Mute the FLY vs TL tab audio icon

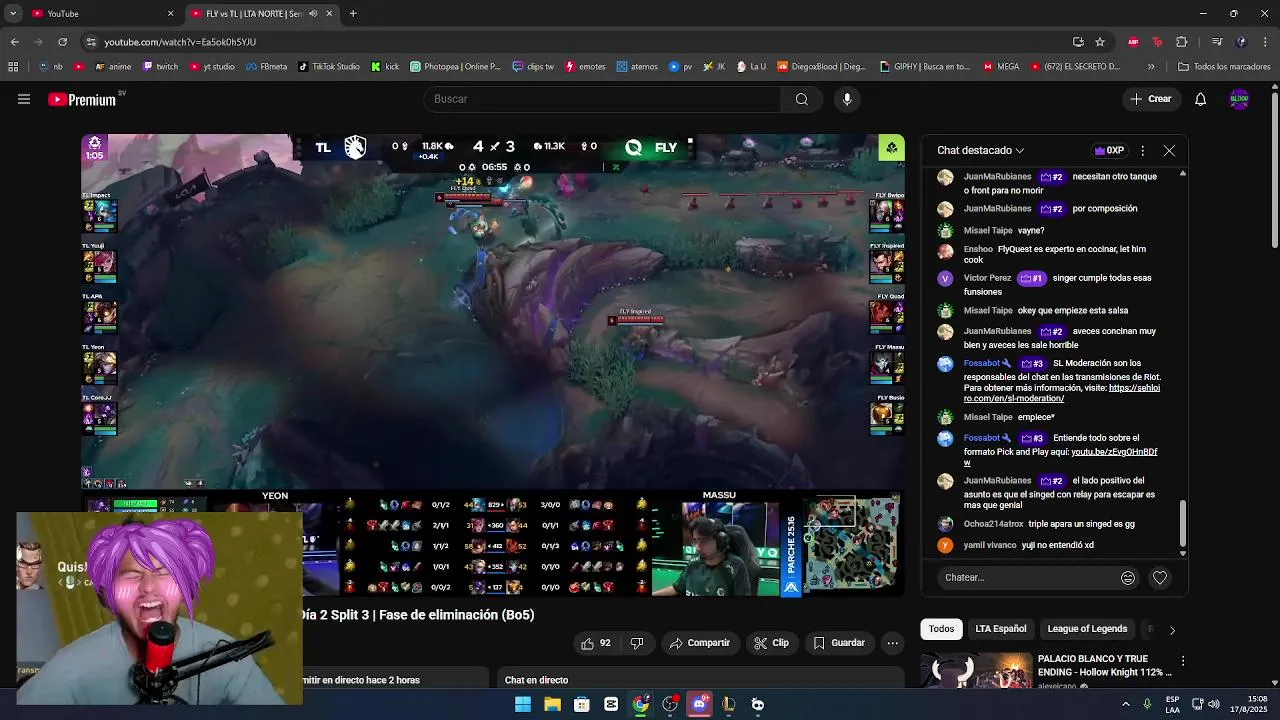(x=313, y=14)
